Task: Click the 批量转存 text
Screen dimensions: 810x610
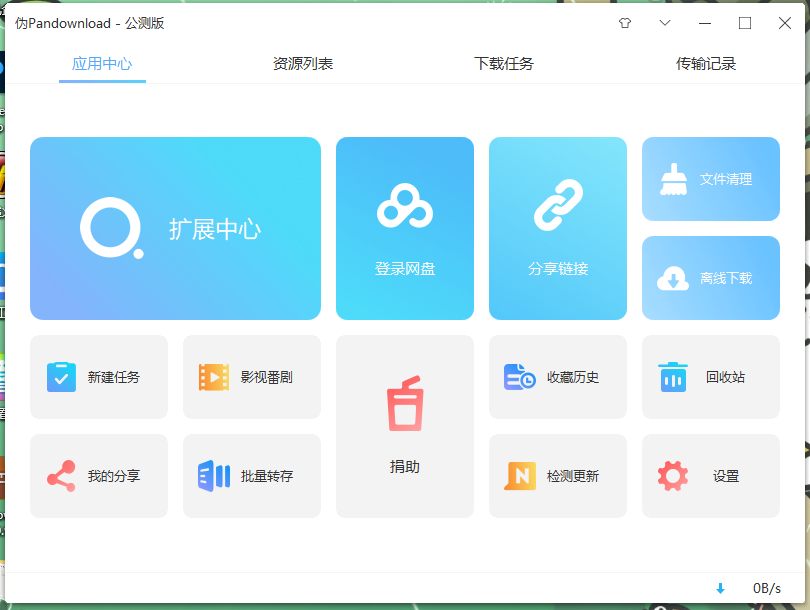Action: point(267,476)
